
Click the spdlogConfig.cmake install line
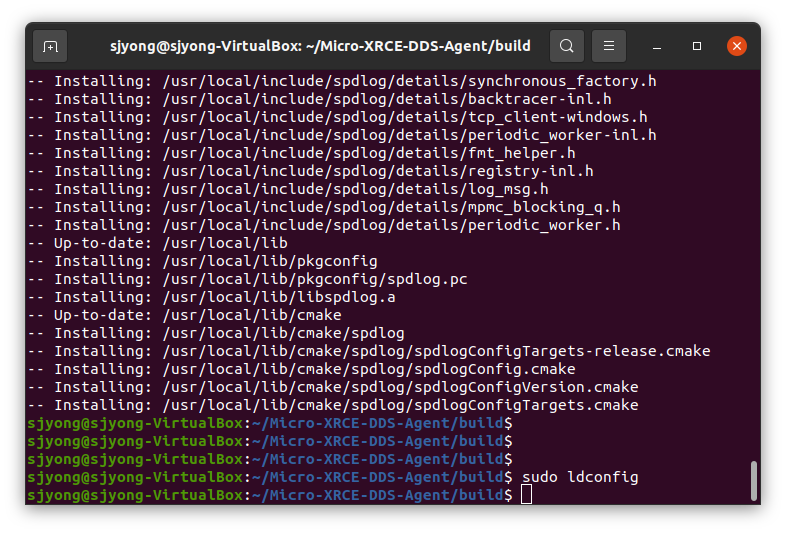(301, 370)
